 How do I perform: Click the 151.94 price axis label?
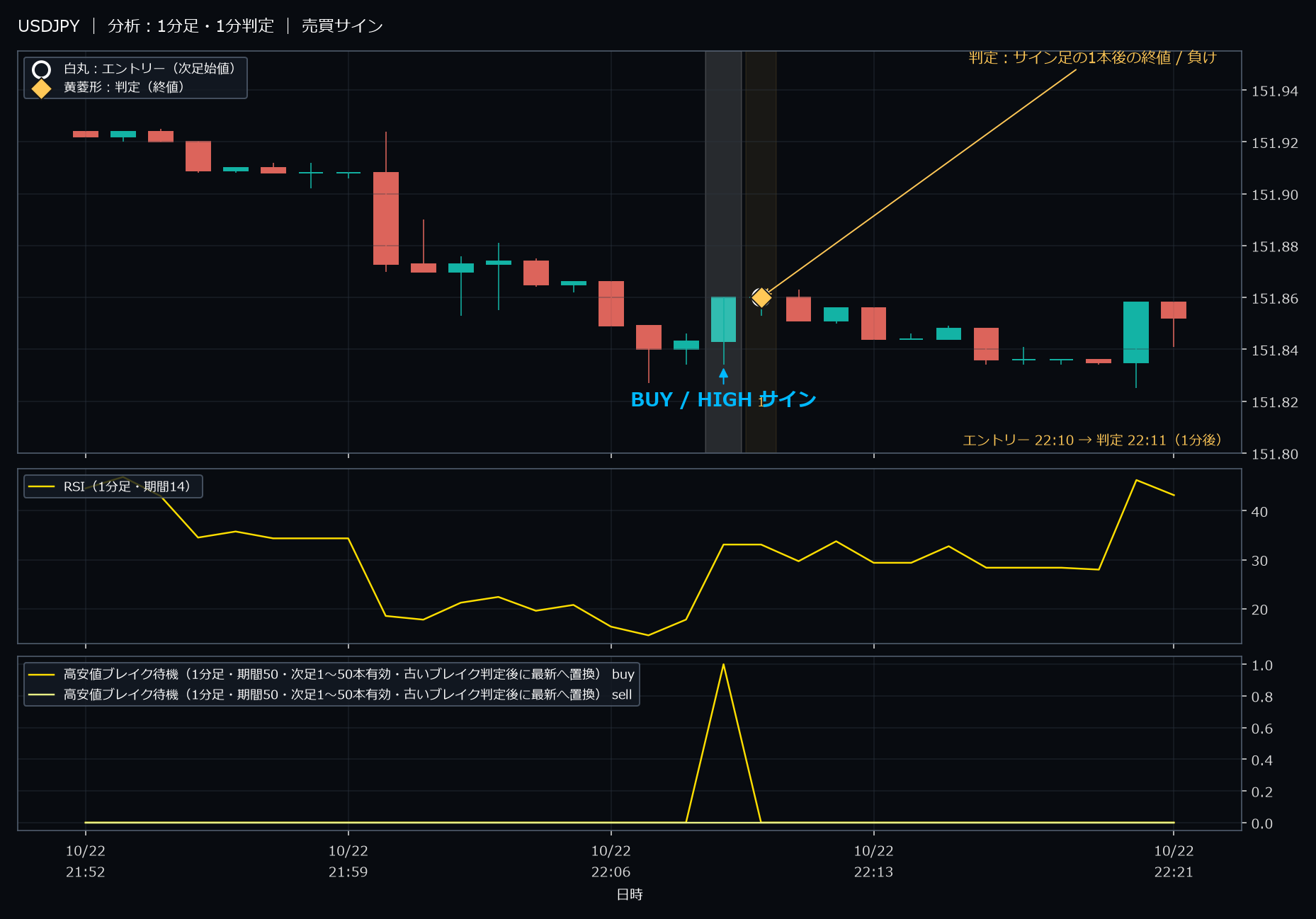[1275, 91]
